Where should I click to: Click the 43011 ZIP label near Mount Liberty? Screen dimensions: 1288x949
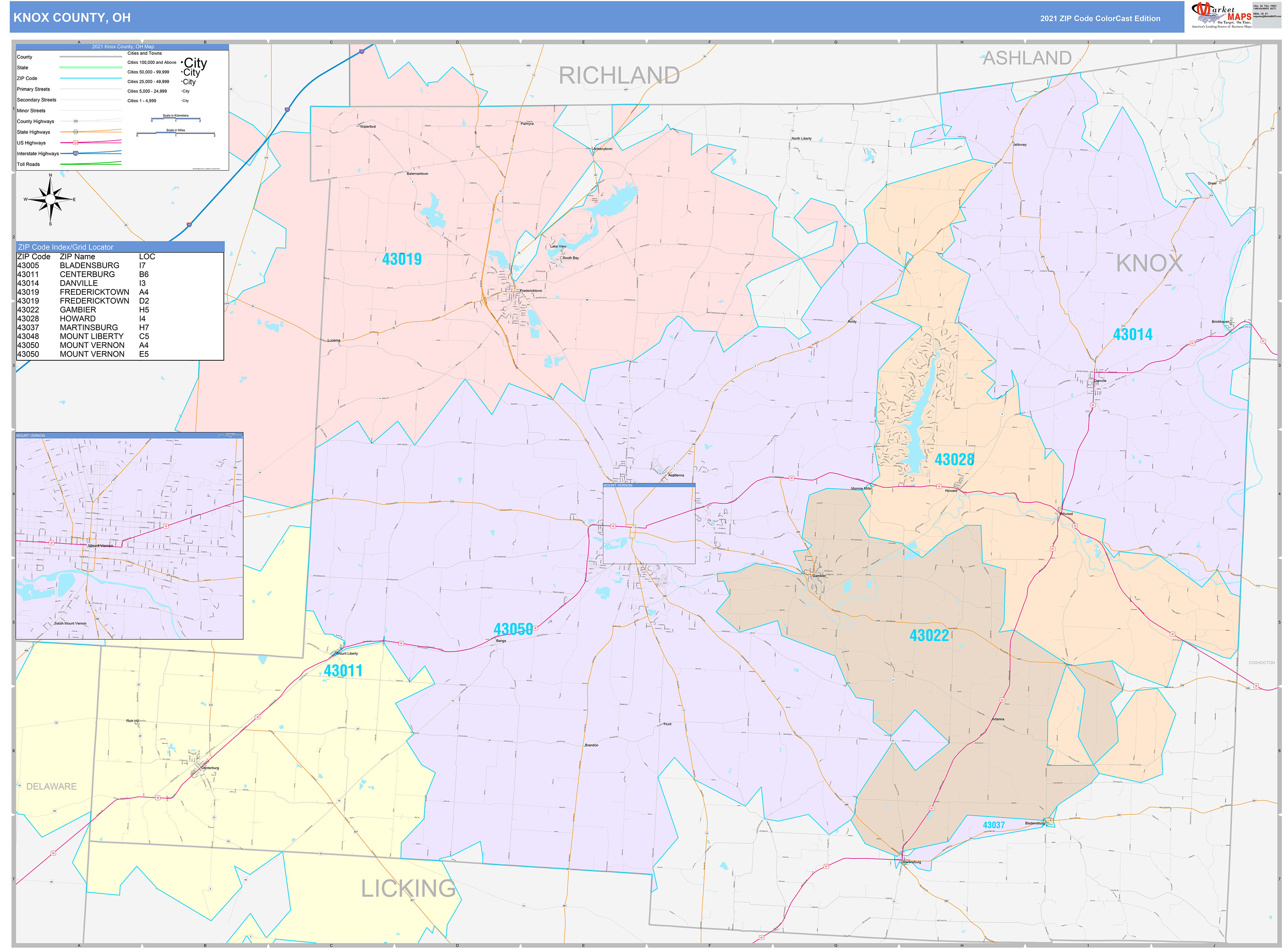(343, 671)
